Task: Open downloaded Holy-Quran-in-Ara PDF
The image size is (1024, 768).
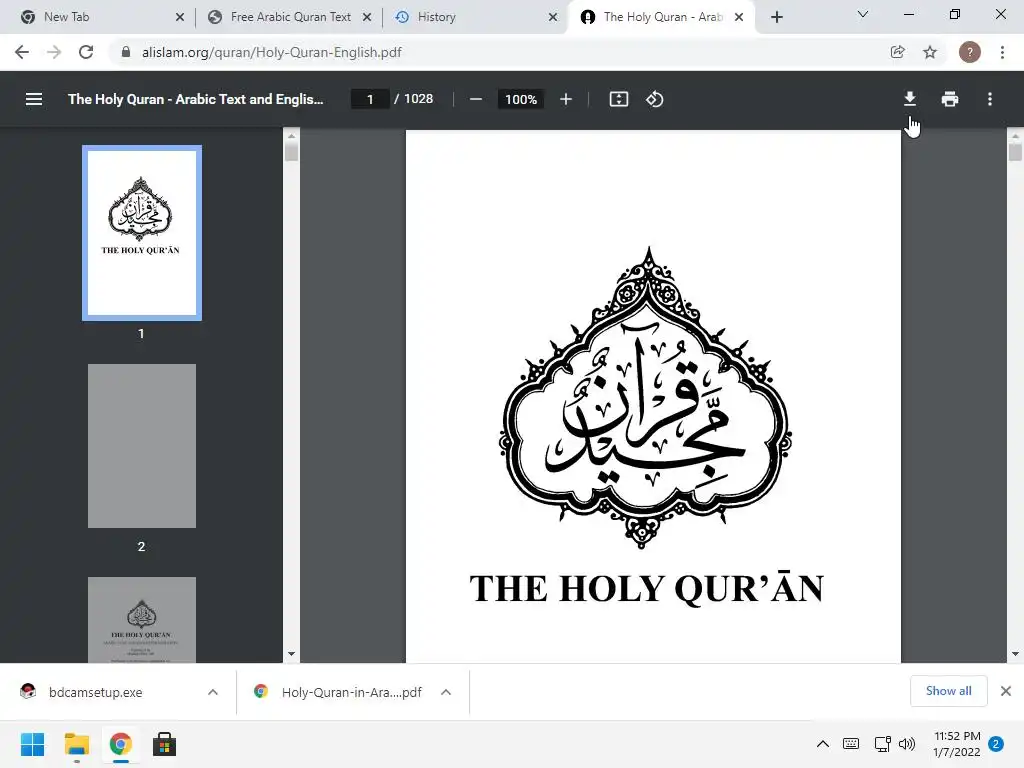Action: (x=351, y=692)
